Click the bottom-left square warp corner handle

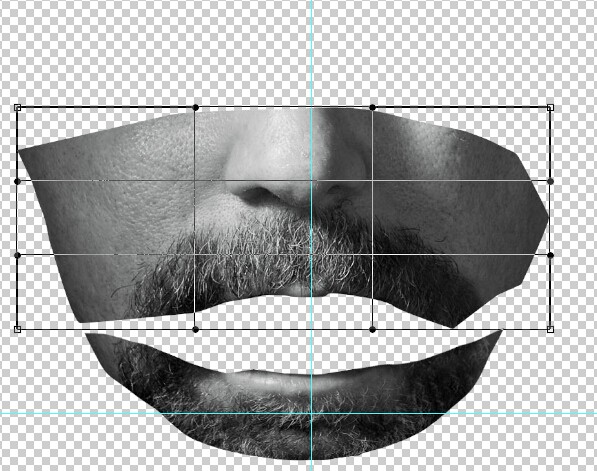pyautogui.click(x=17, y=329)
